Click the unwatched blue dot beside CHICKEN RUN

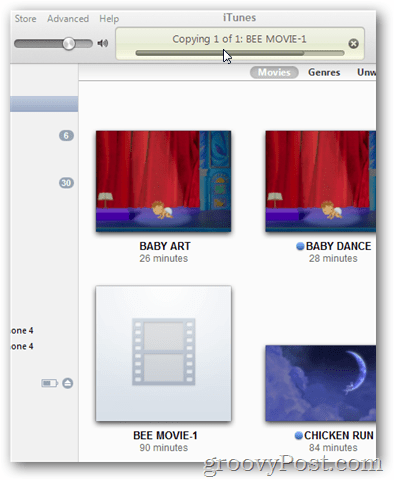[299, 436]
